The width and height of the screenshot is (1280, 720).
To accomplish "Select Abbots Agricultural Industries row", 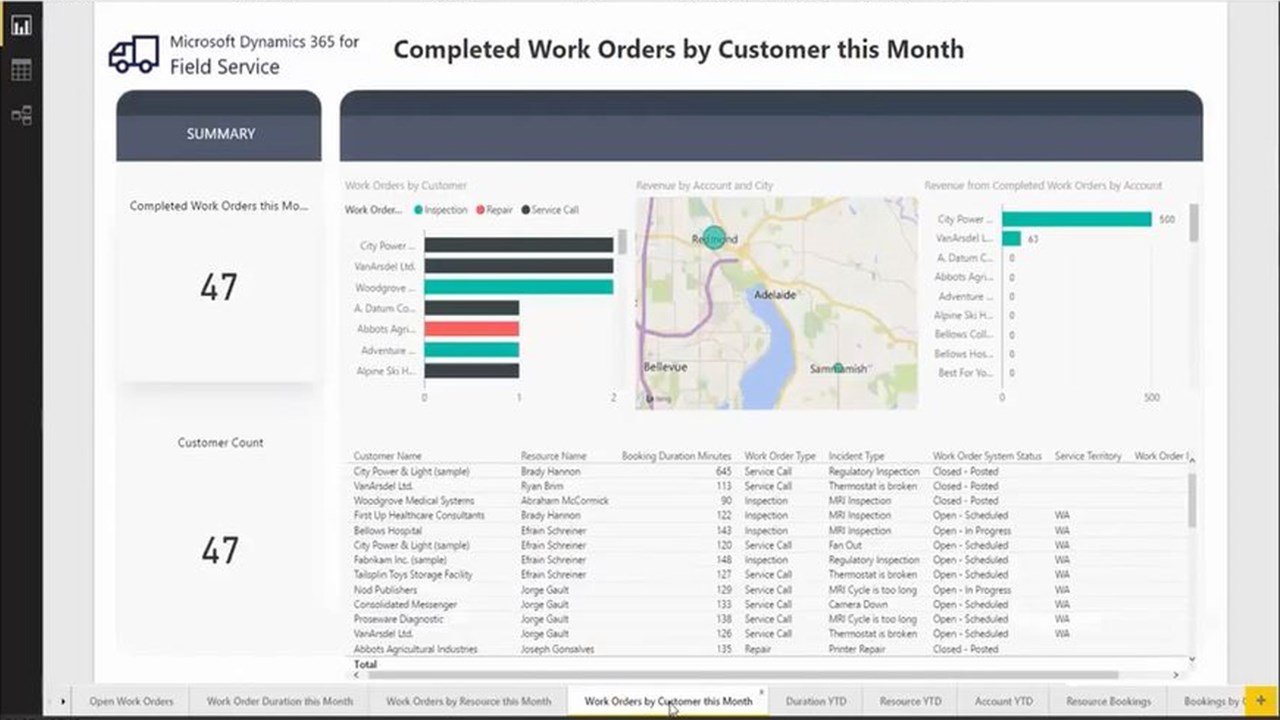I will pyautogui.click(x=771, y=649).
